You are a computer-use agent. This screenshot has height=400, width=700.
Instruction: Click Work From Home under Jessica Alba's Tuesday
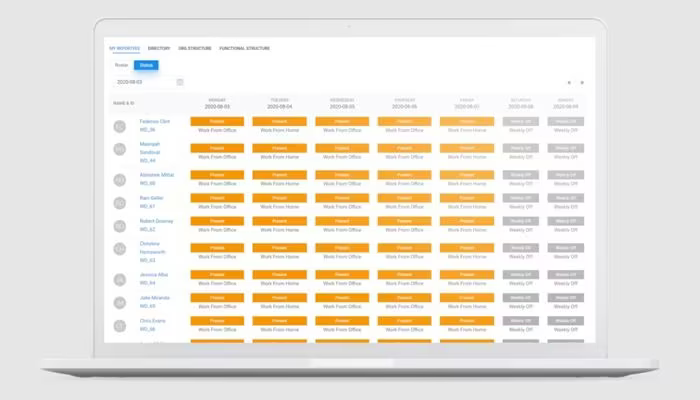pyautogui.click(x=280, y=283)
